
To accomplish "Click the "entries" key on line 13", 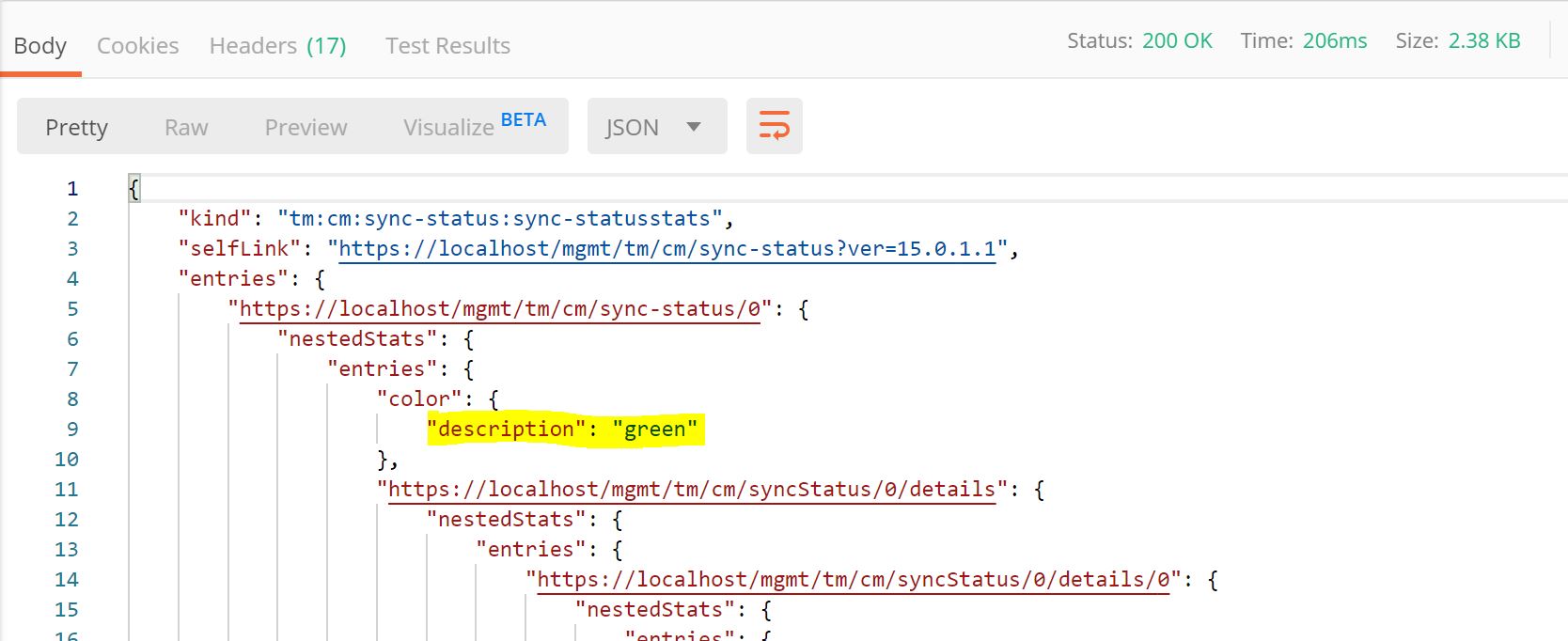I will click(531, 549).
